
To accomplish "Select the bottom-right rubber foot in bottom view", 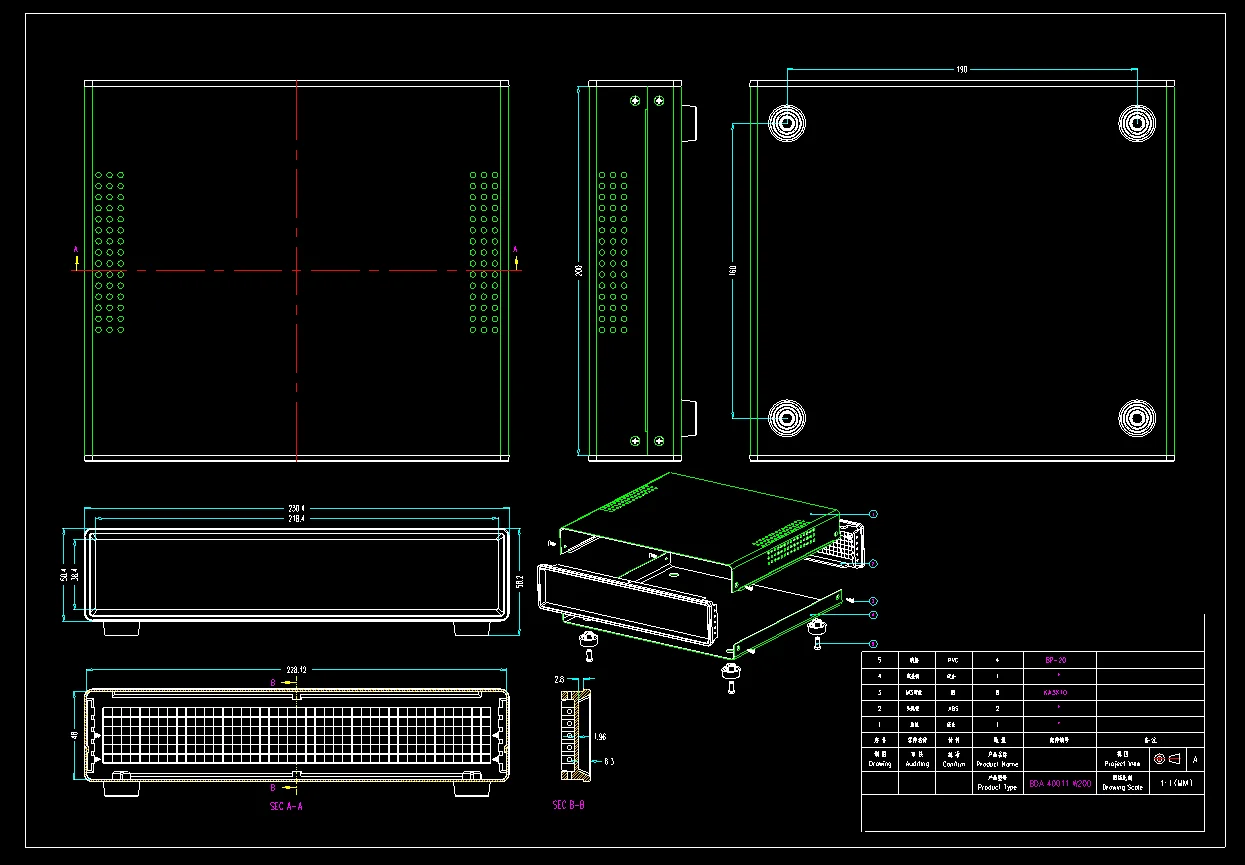I will pos(1137,418).
